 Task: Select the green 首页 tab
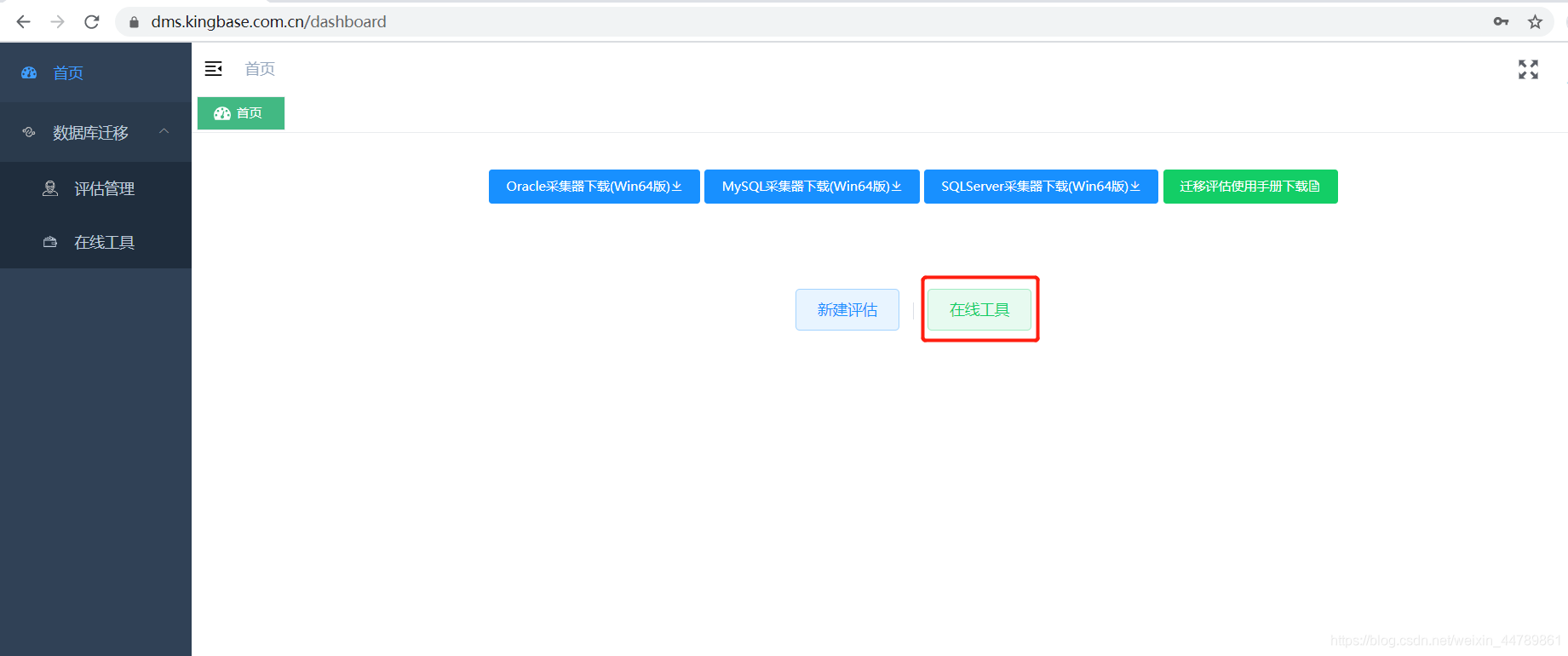pos(241,113)
